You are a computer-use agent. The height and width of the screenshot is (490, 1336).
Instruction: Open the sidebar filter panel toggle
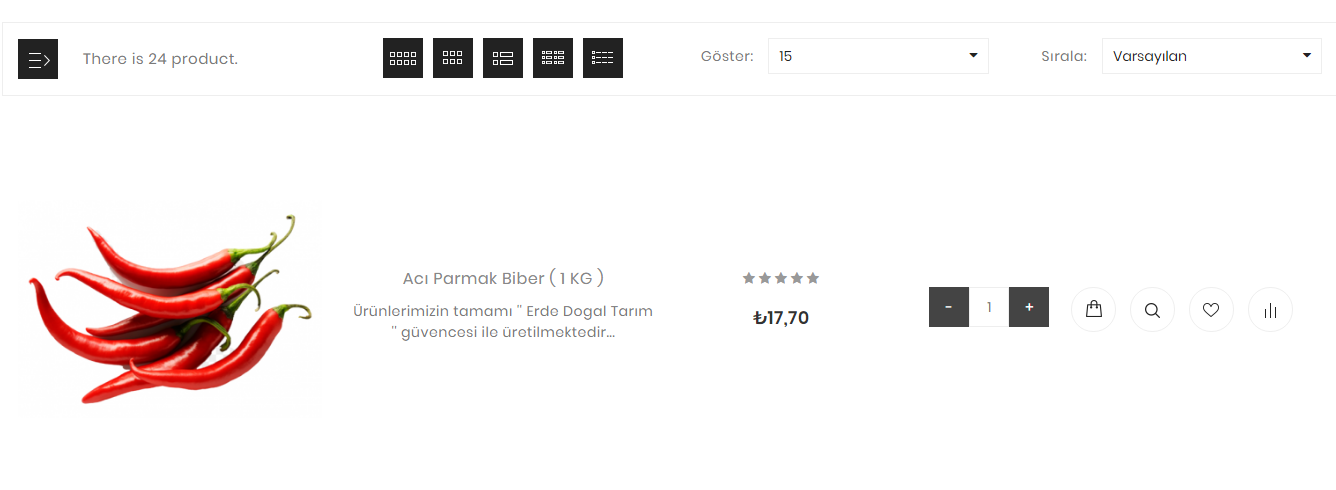coord(38,59)
